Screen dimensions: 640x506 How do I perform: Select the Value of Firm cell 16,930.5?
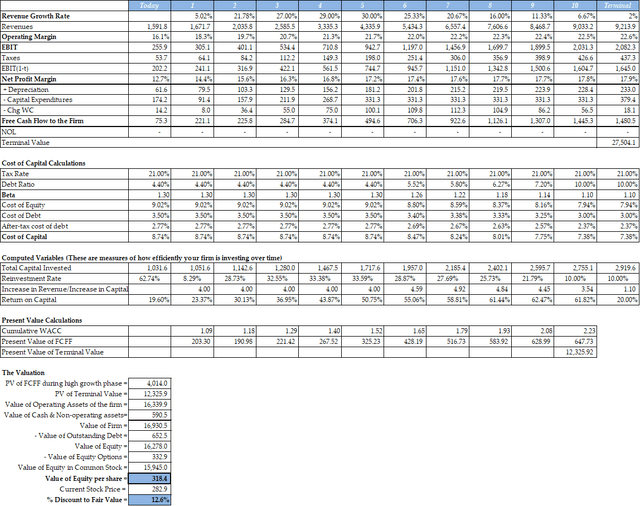click(149, 426)
